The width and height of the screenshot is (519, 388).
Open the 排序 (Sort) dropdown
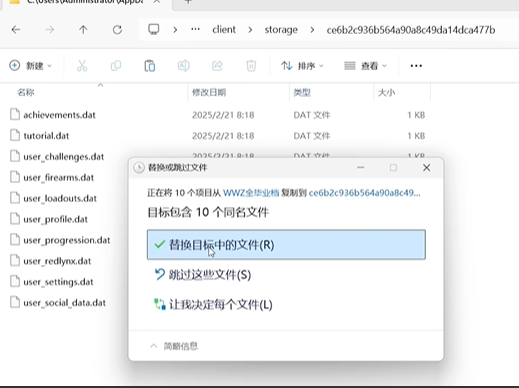coord(302,66)
